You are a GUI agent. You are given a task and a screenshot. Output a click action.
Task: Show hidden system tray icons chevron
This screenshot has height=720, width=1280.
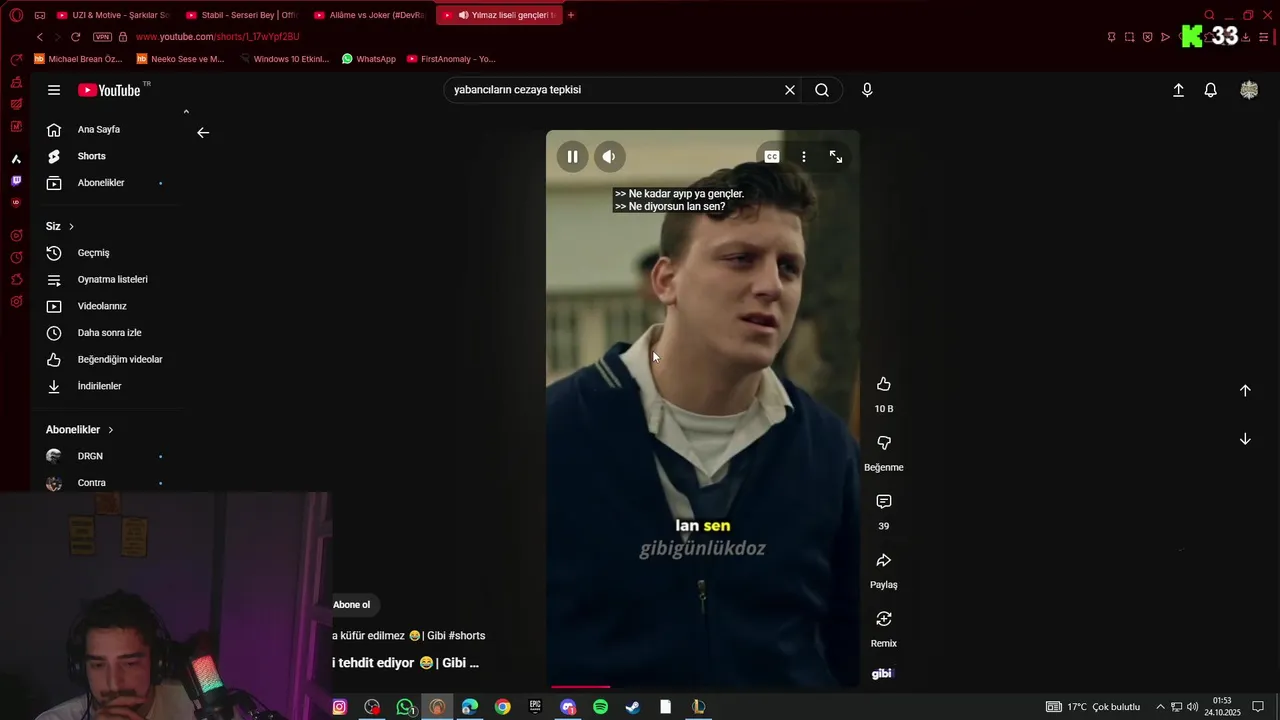pyautogui.click(x=1159, y=707)
